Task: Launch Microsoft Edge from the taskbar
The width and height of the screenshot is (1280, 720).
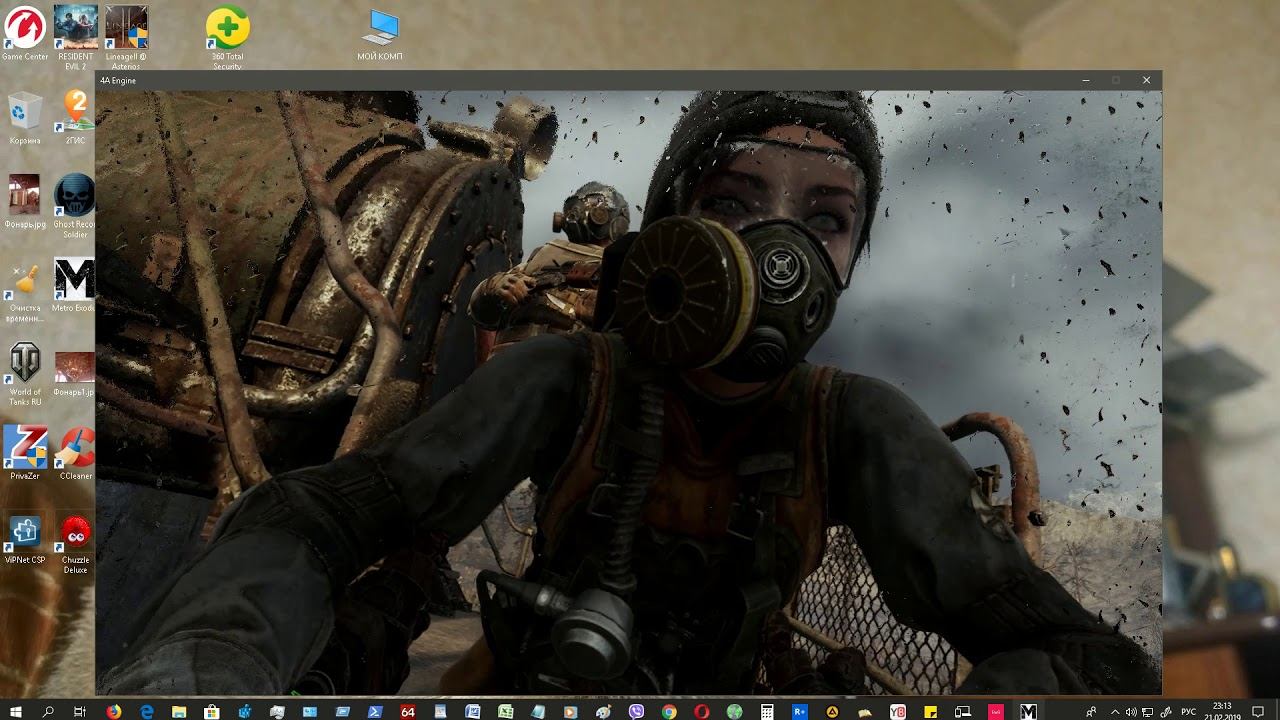Action: click(x=147, y=711)
